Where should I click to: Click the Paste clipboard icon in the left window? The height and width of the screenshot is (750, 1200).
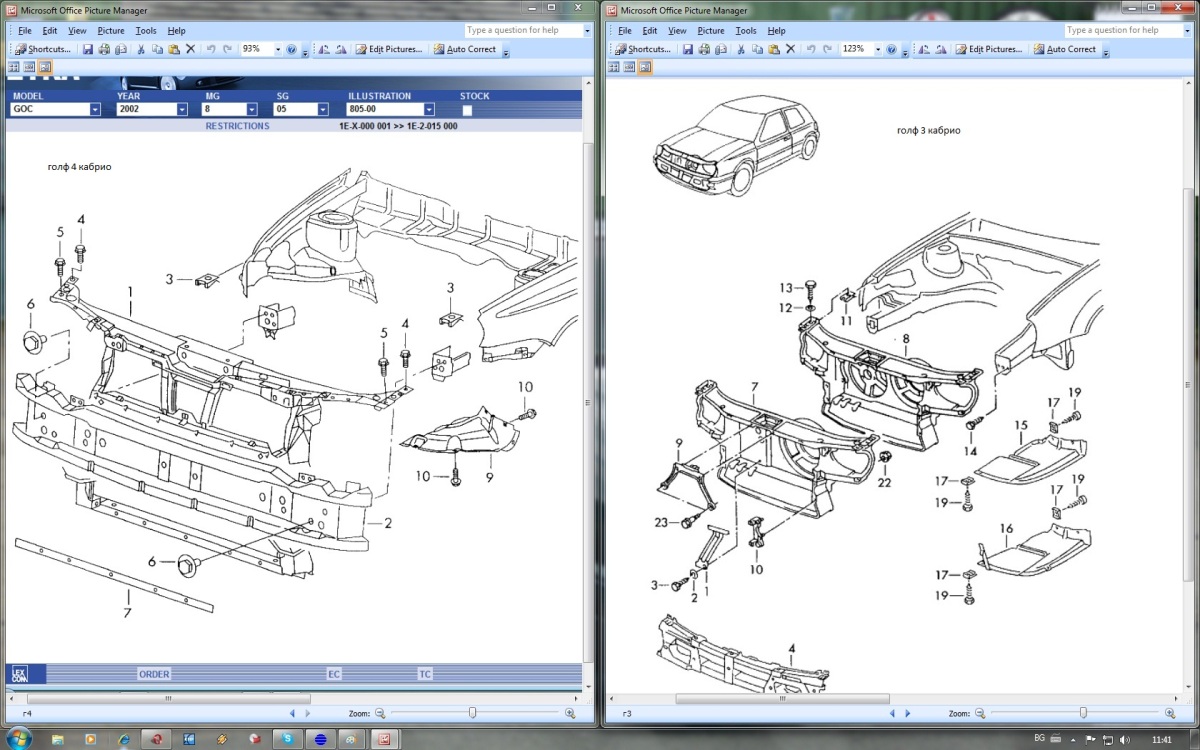point(174,49)
